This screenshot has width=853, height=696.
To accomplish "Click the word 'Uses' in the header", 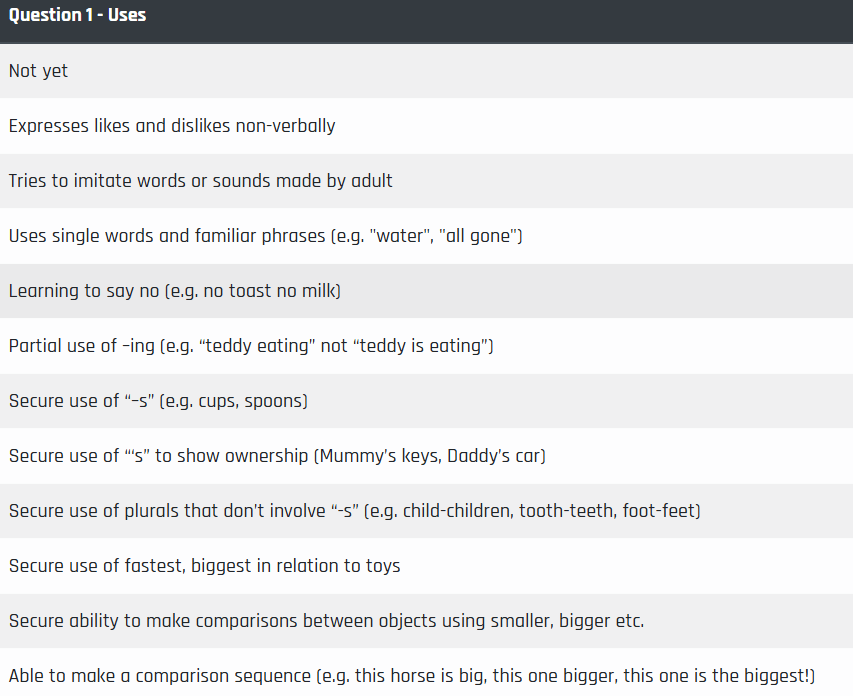I will click(127, 15).
